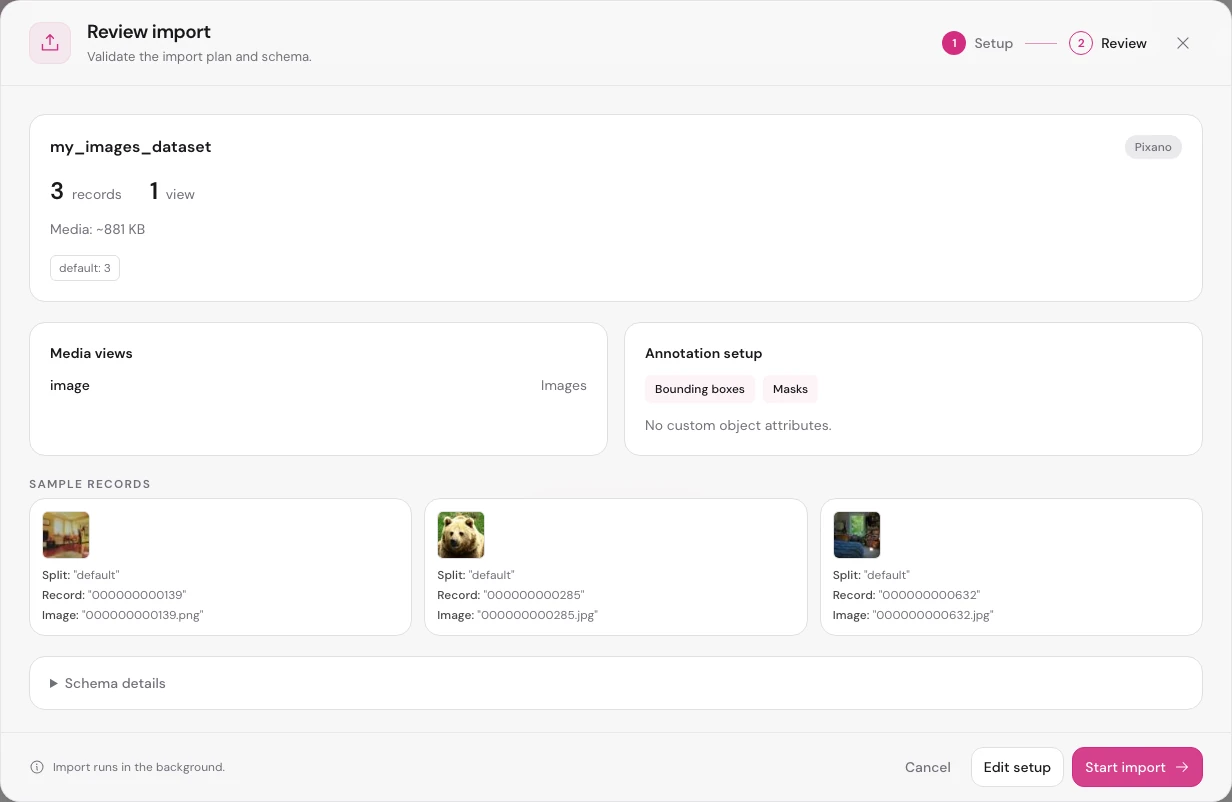Expand the Schema details section

[x=616, y=683]
